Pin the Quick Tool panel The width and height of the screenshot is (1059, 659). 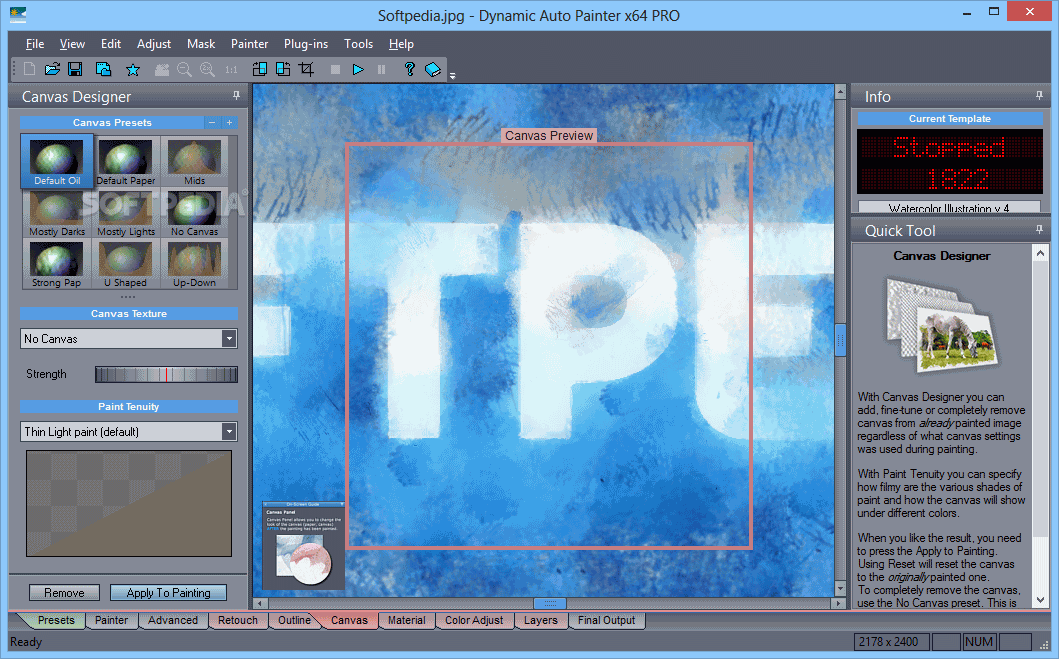[x=1039, y=230]
